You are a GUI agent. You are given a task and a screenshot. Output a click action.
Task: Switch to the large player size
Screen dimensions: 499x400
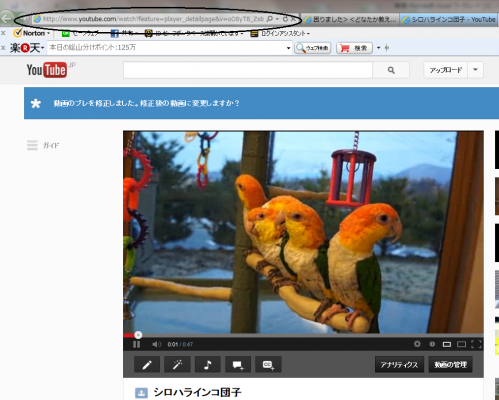461,344
